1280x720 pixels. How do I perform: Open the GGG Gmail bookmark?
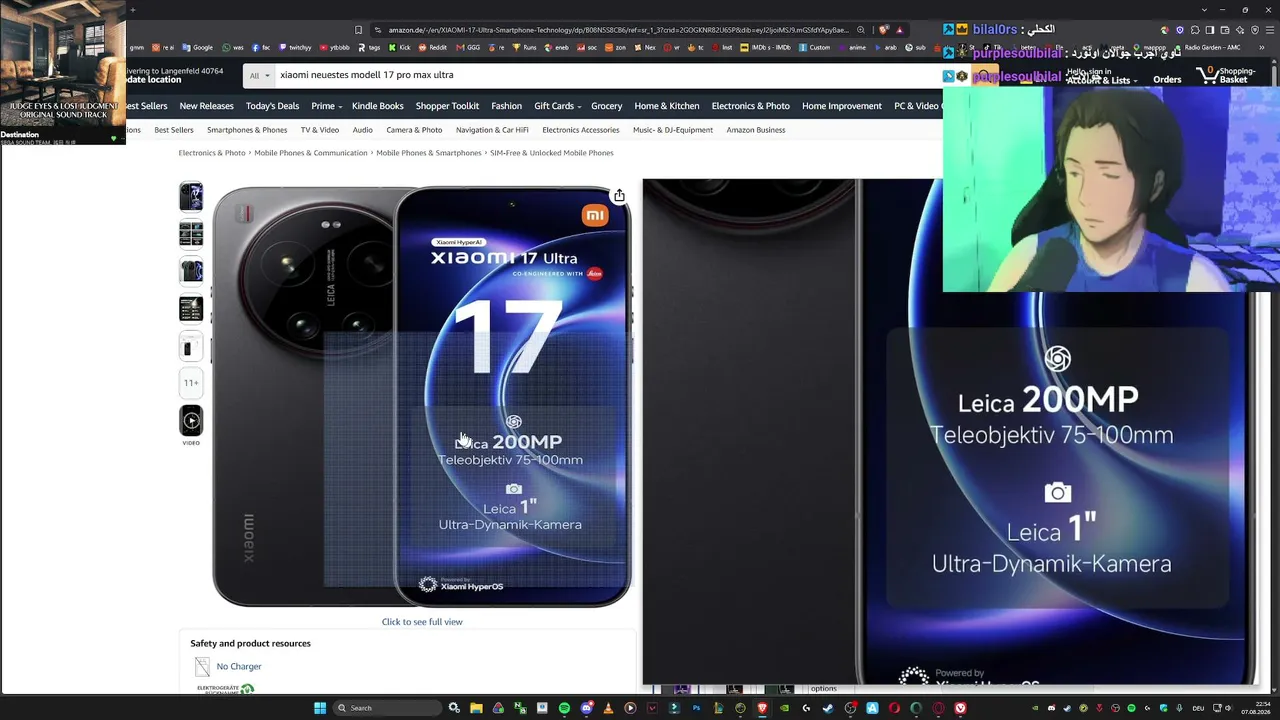click(468, 47)
